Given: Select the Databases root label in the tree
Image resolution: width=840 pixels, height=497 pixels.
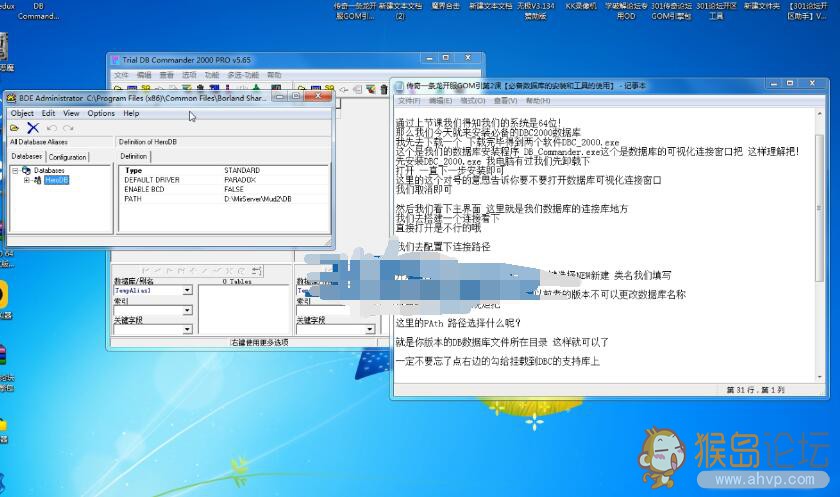Looking at the screenshot, I should (x=49, y=170).
